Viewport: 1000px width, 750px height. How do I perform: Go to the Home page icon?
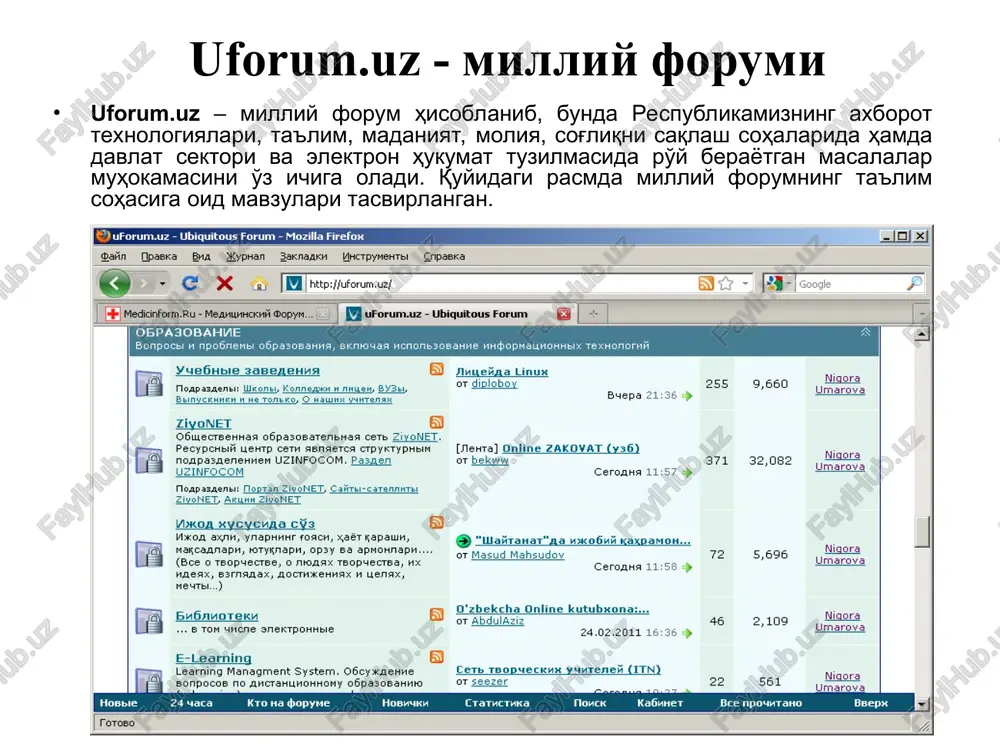258,283
